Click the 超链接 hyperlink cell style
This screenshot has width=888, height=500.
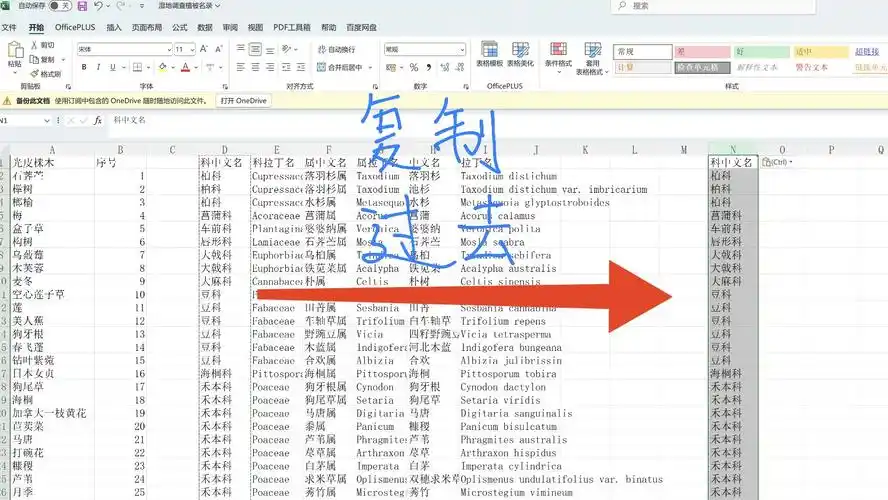867,52
